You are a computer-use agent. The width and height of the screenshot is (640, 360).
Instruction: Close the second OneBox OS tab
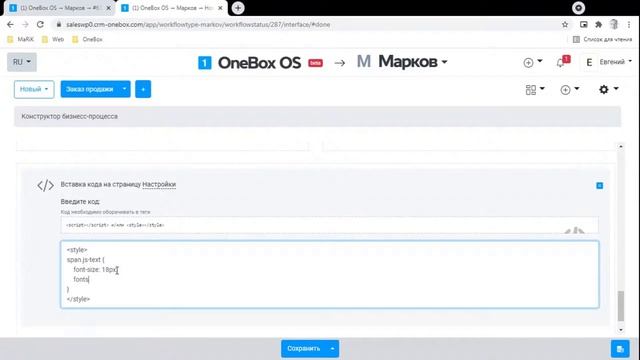click(220, 8)
